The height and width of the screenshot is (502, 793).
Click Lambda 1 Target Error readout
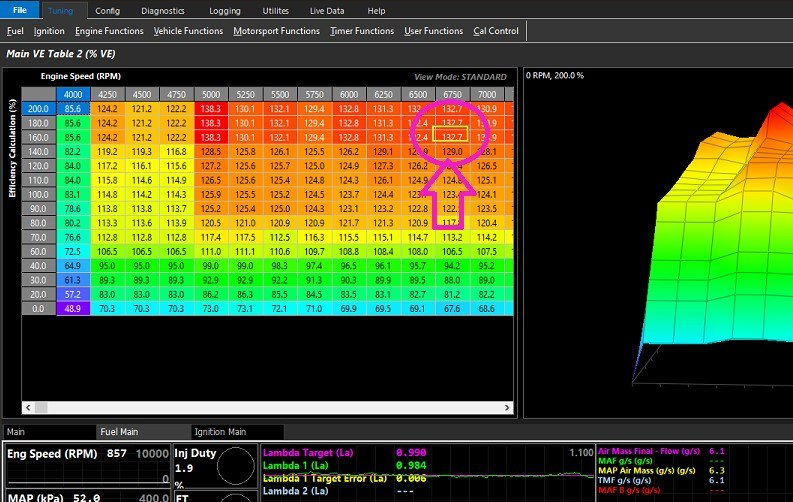click(x=344, y=478)
